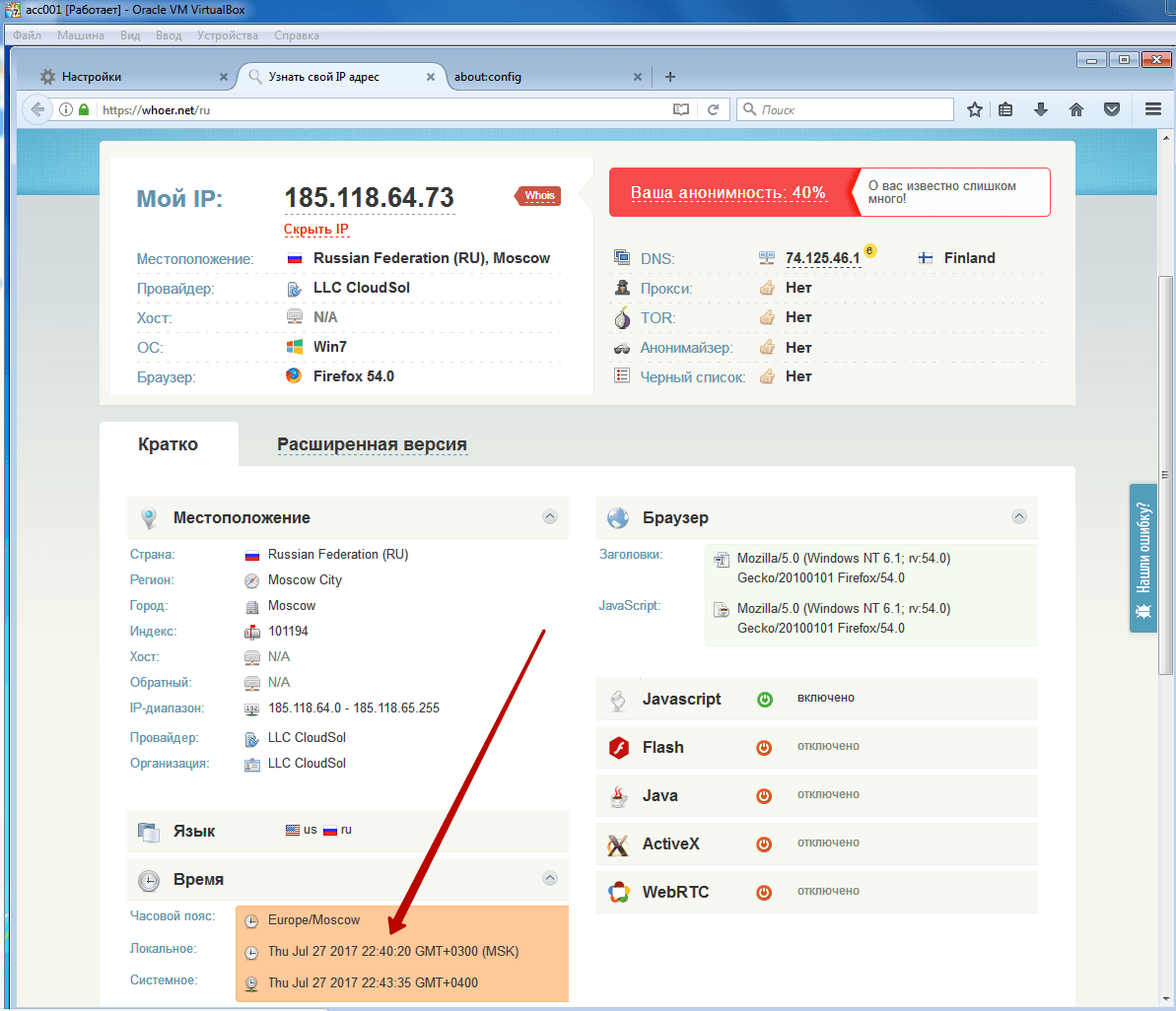Reload the whoer.net page
The image size is (1176, 1011).
click(x=714, y=109)
